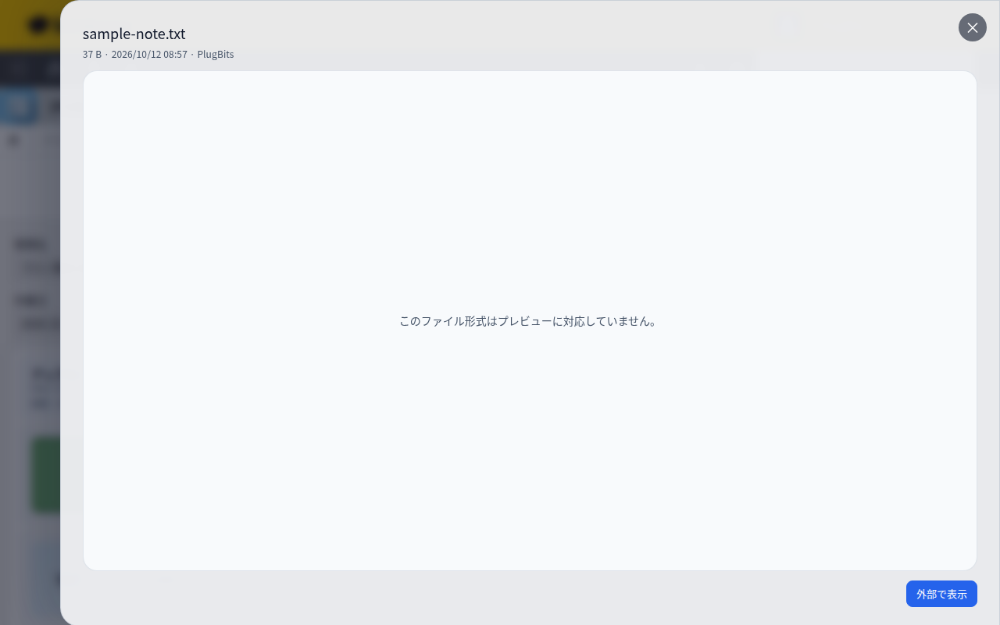Click the プレビューに対応していません message
Screen dimensions: 1000x625
[x=528, y=321]
